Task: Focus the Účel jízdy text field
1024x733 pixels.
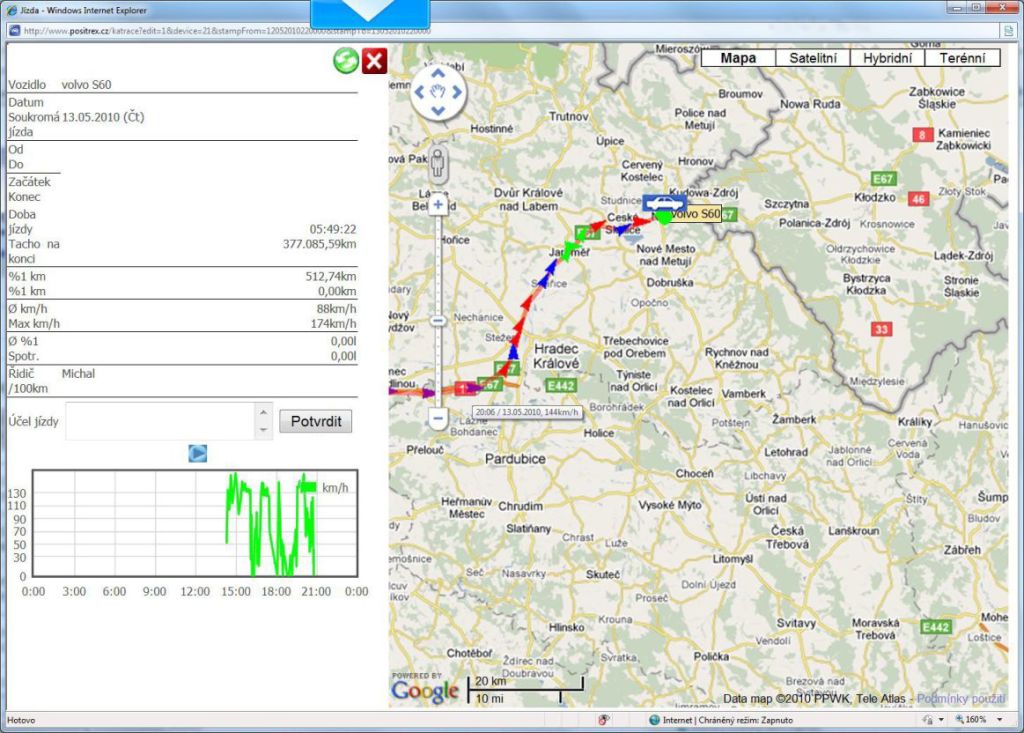Action: point(160,421)
